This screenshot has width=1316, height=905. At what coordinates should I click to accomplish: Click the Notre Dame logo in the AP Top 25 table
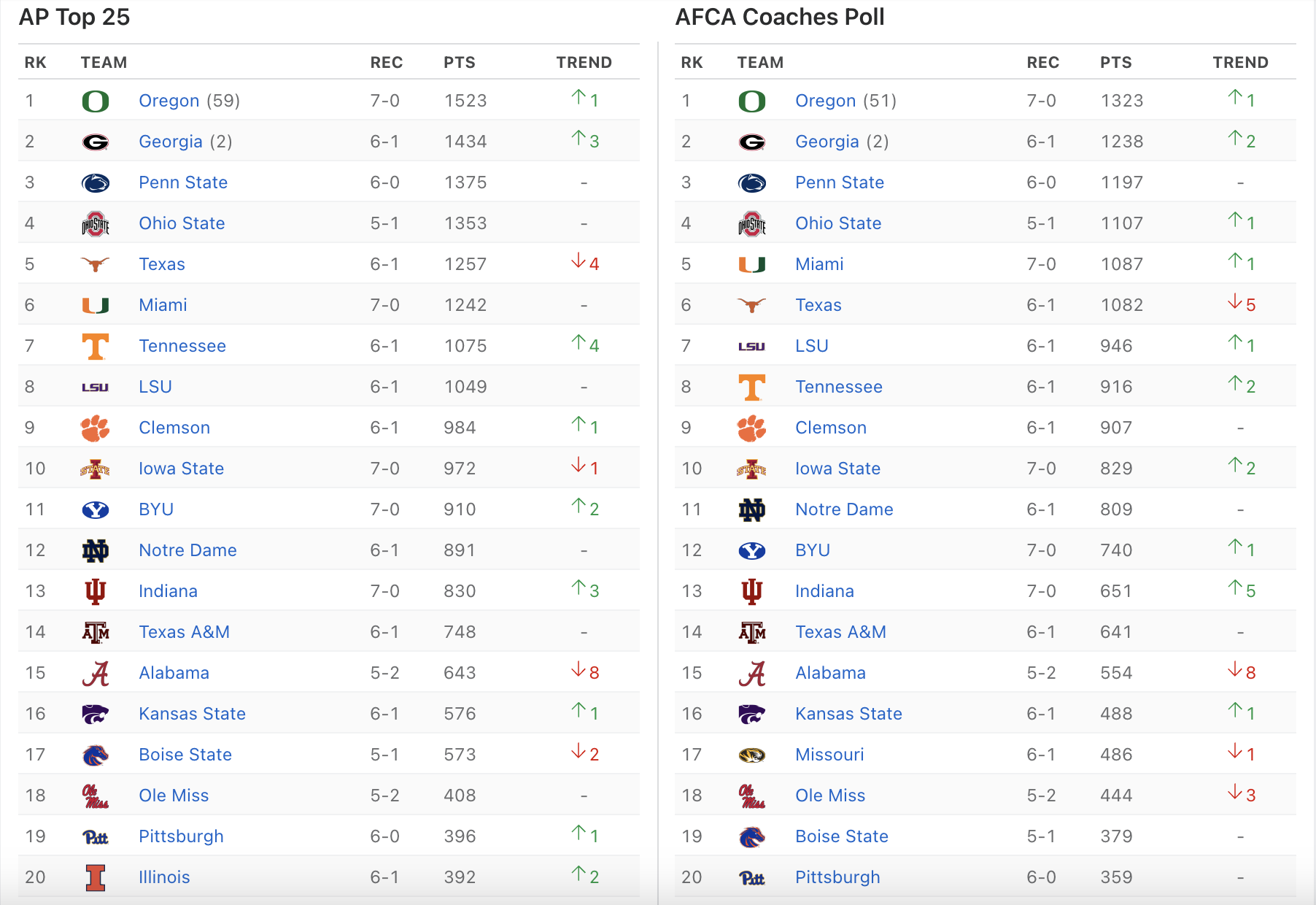(x=96, y=550)
